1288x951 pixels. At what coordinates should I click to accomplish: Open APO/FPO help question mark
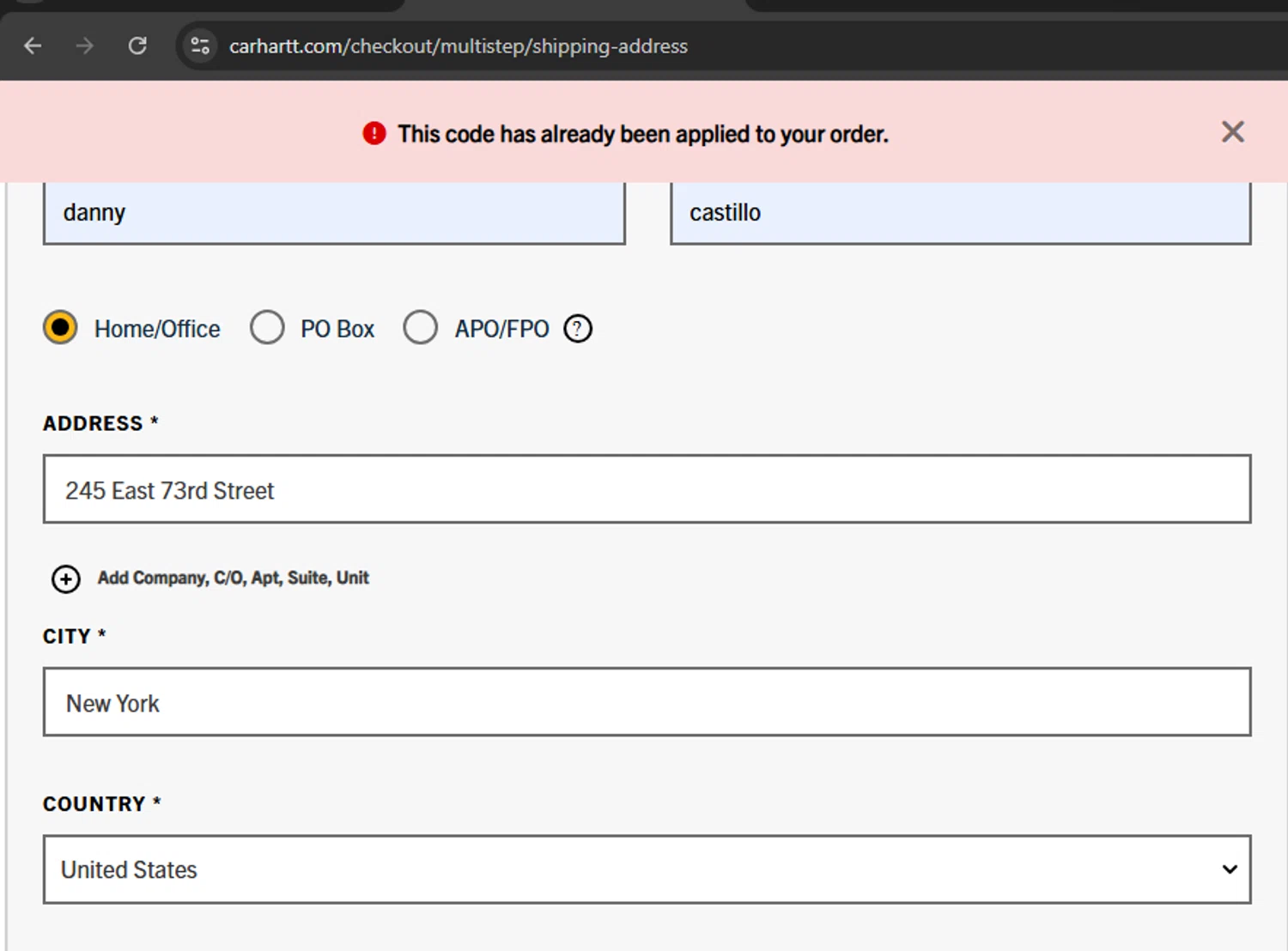[578, 329]
